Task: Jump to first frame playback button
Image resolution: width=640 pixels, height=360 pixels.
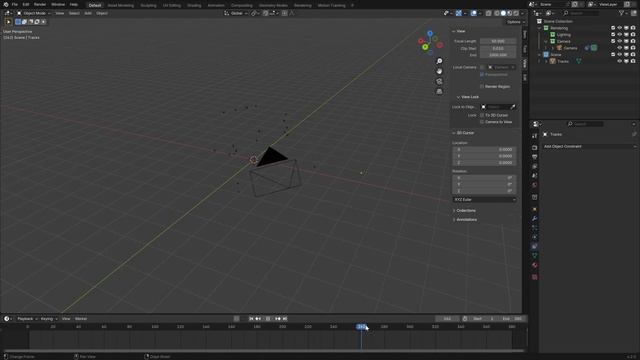Action: pyautogui.click(x=251, y=319)
